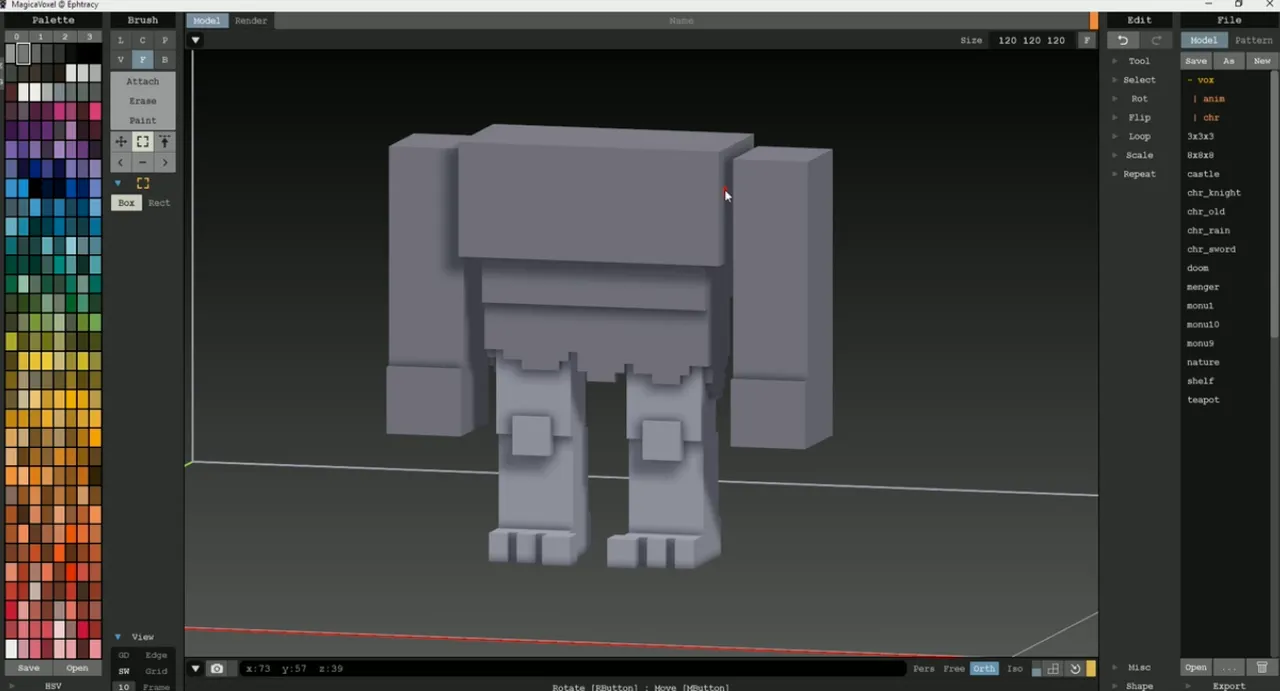Choose the move tool four-arrow icon
This screenshot has width=1280, height=691.
[x=121, y=142]
